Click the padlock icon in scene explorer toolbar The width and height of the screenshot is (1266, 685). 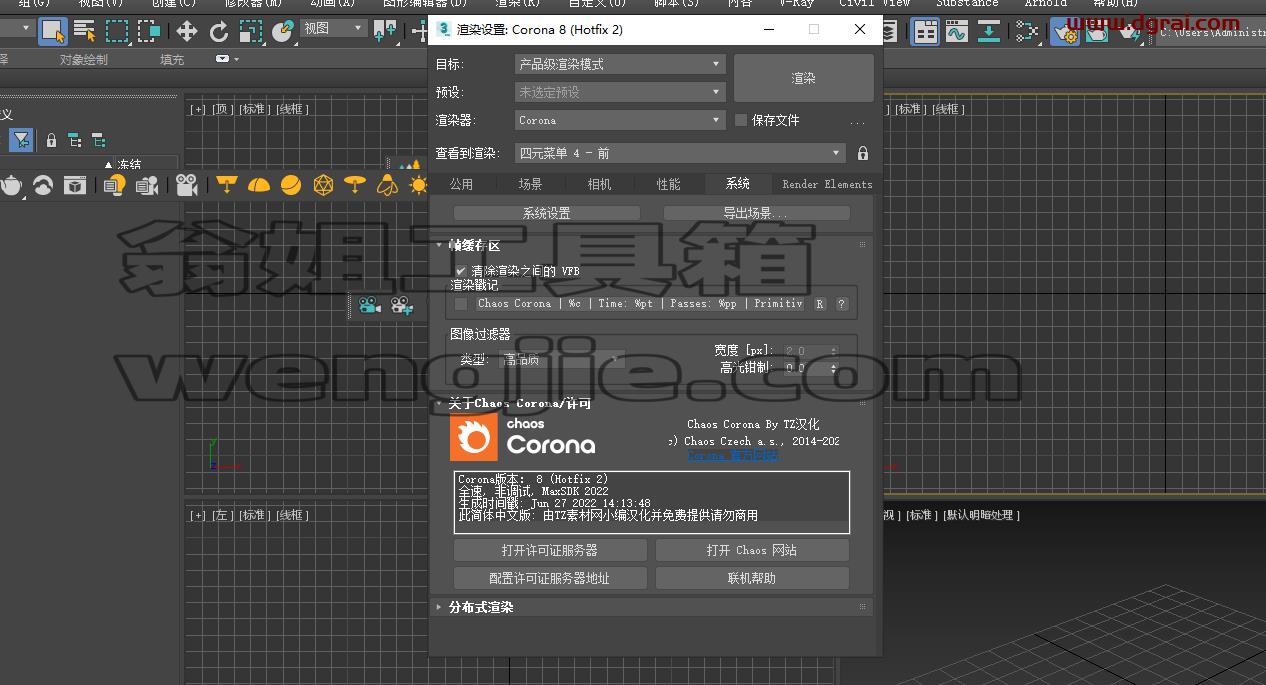(51, 140)
